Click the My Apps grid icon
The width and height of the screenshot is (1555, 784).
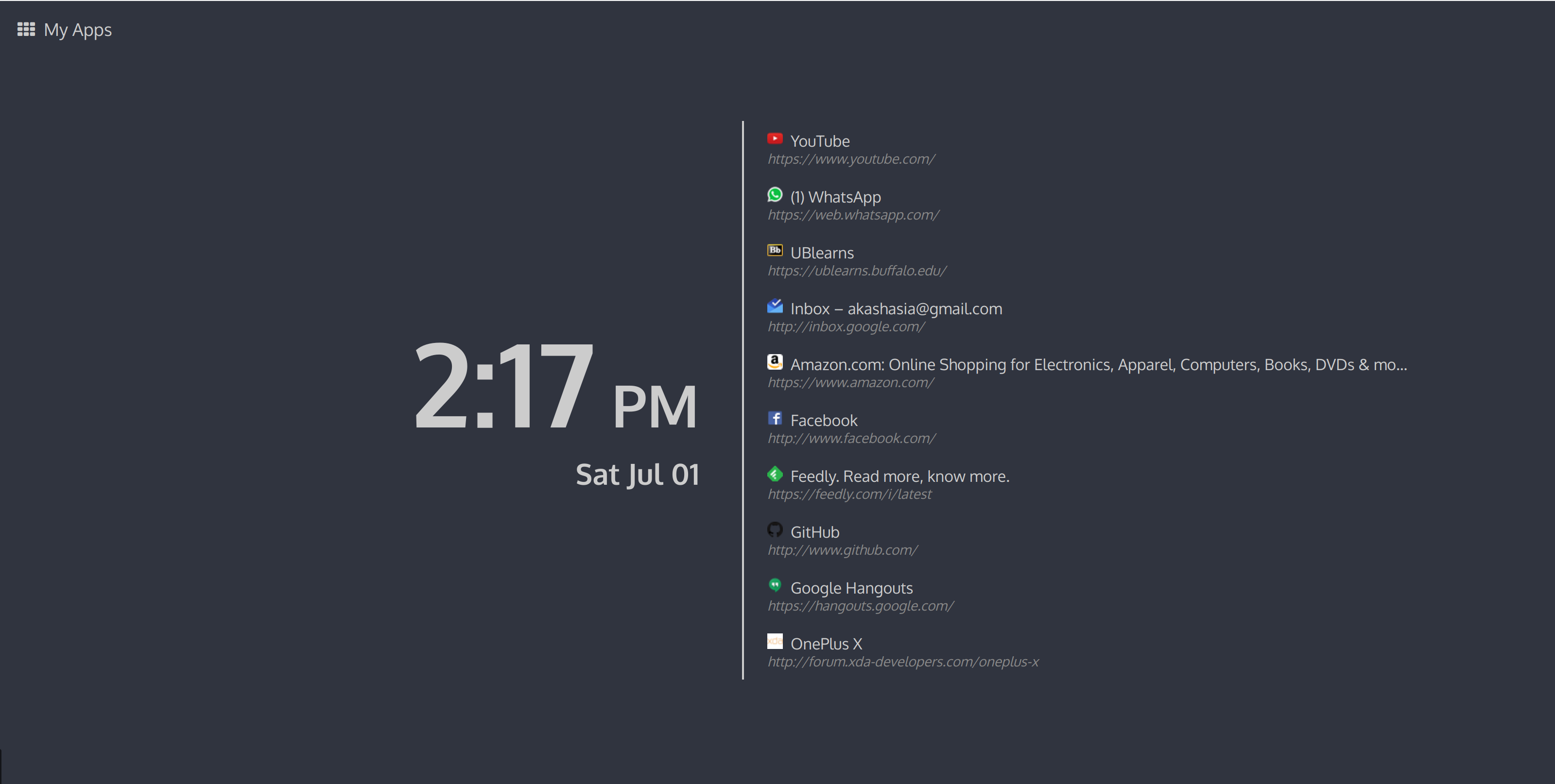pos(26,29)
